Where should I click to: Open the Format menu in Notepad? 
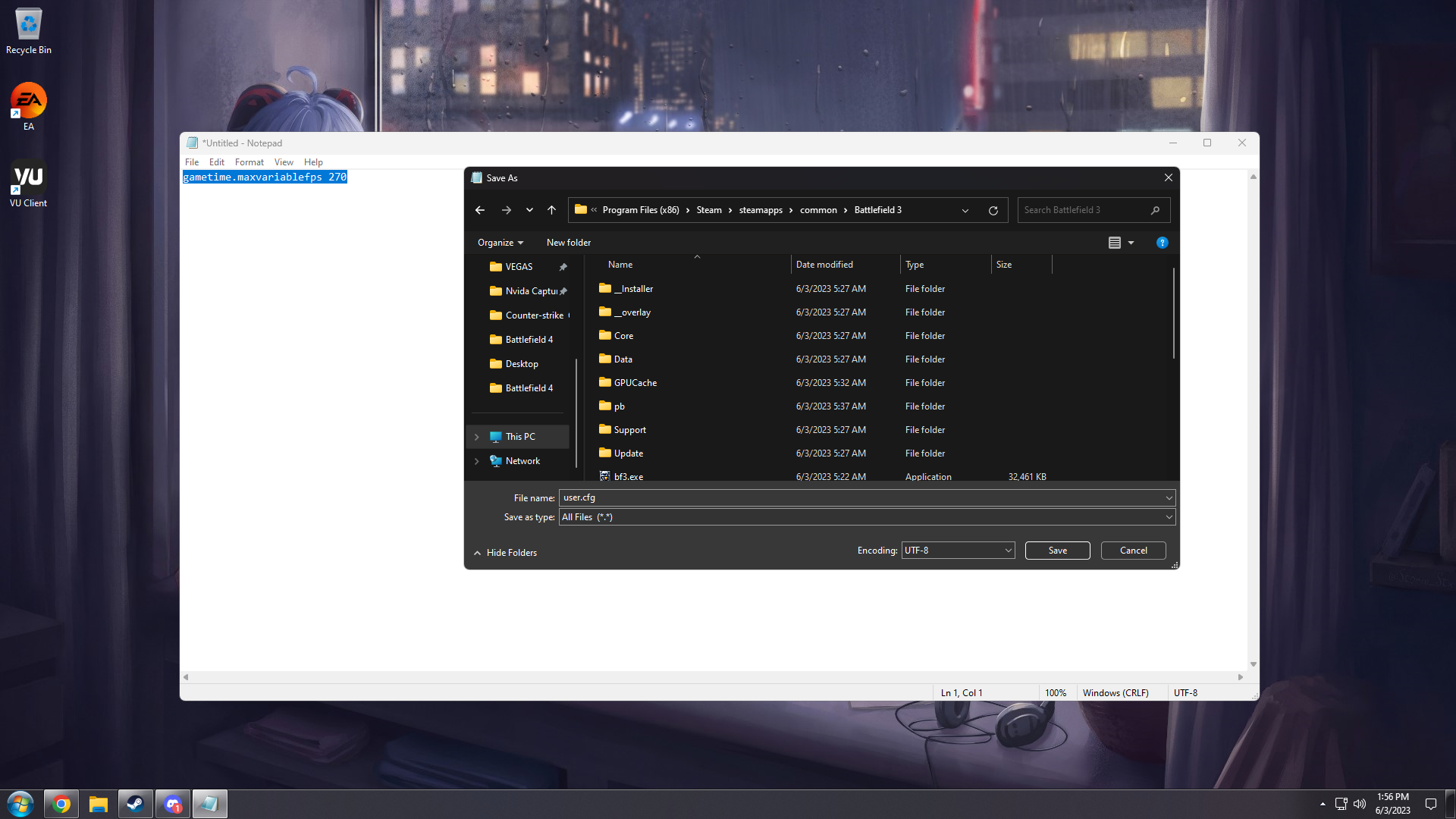pos(249,162)
